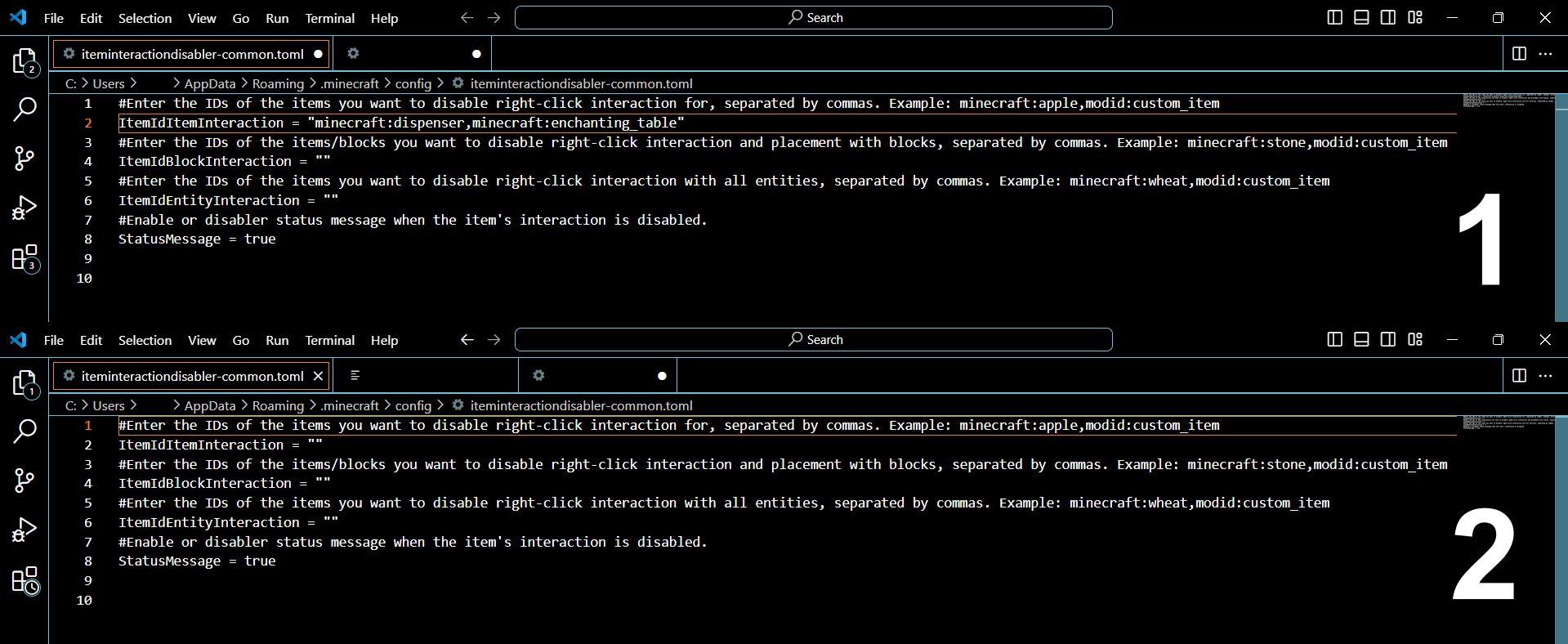Expand the Roaming breadcrumb in lower window

(278, 405)
